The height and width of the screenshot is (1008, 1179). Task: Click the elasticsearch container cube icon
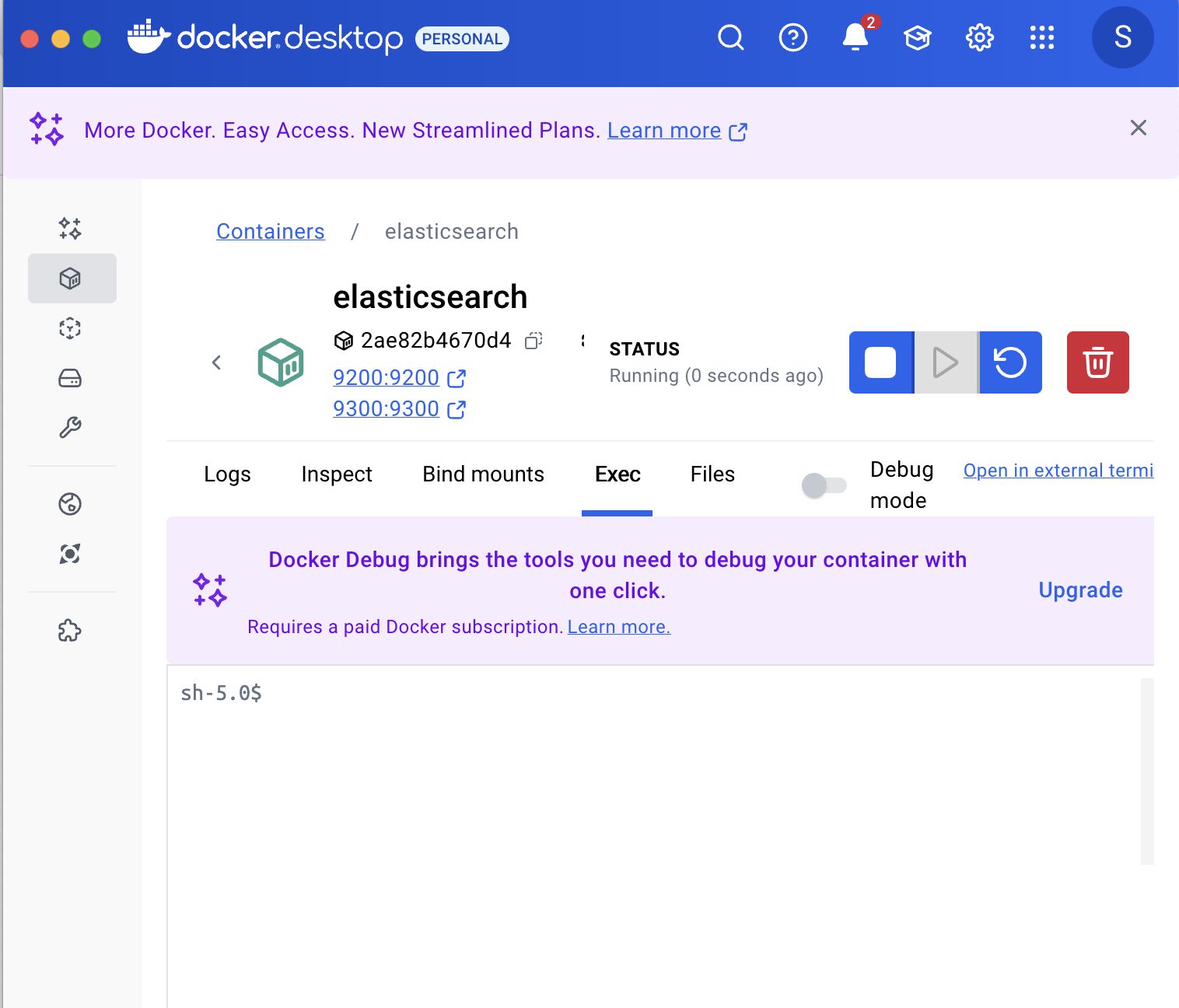click(281, 362)
